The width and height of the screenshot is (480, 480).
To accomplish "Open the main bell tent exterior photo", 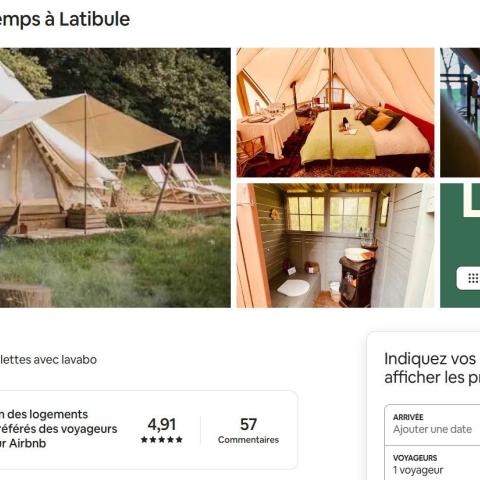I will pyautogui.click(x=115, y=178).
